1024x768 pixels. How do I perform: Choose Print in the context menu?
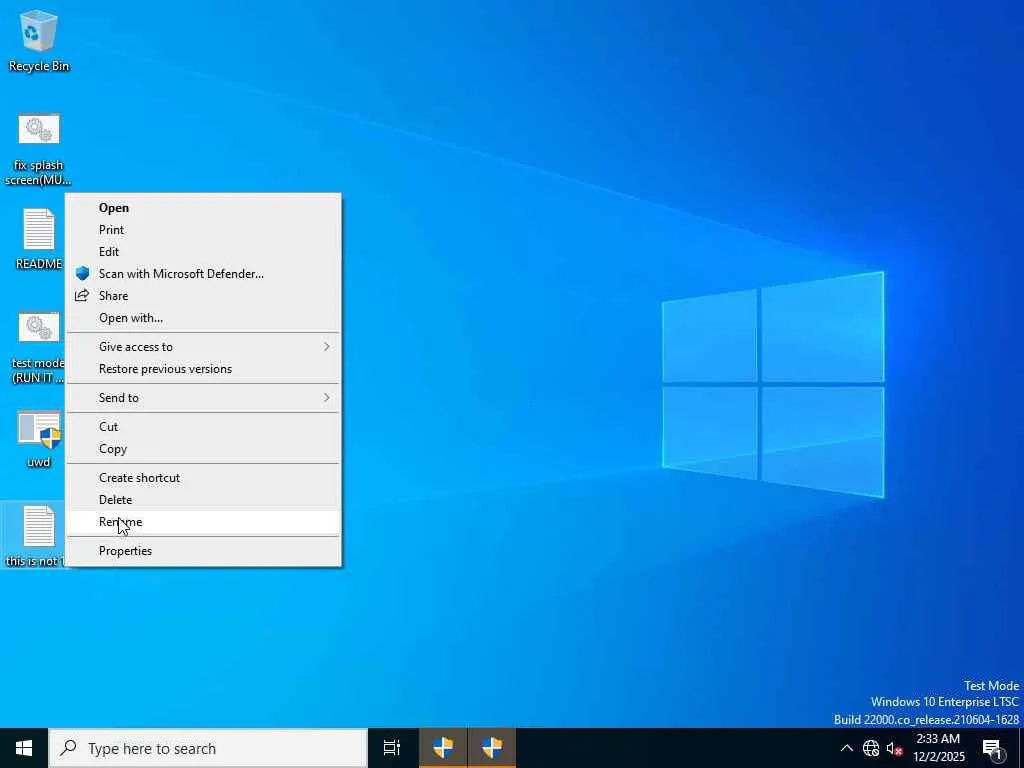click(x=203, y=230)
